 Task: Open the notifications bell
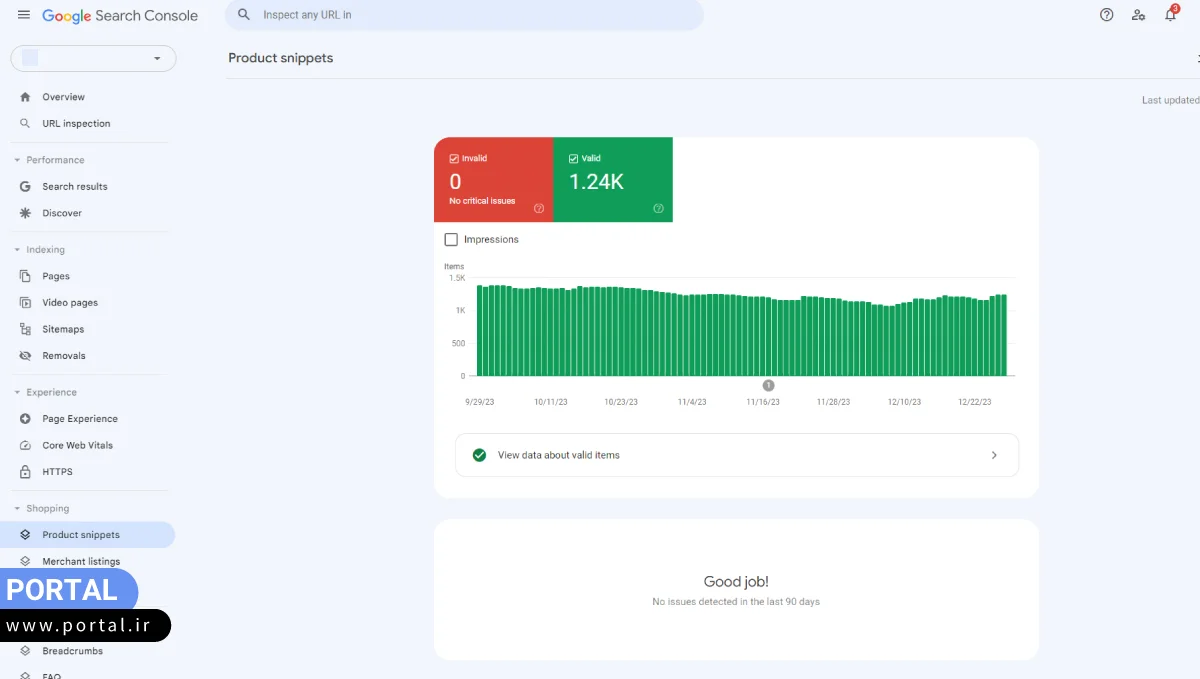click(x=1170, y=15)
